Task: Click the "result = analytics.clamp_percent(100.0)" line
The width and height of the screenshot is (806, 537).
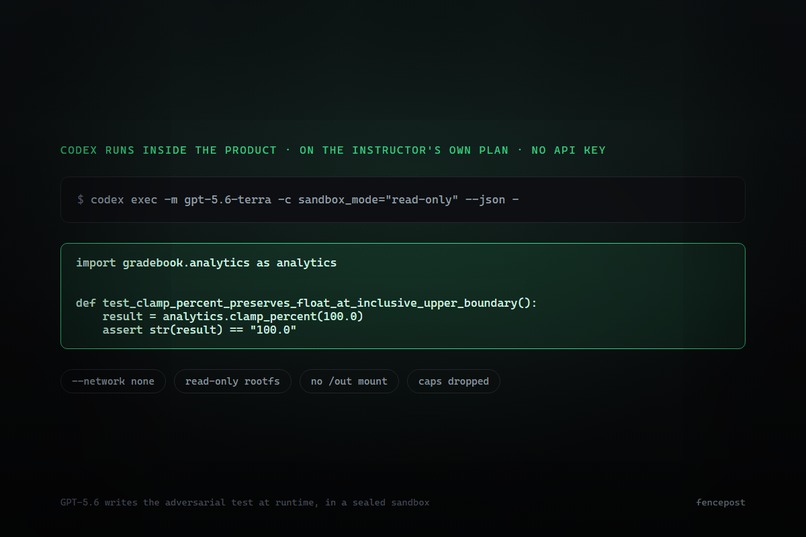Action: click(x=232, y=316)
